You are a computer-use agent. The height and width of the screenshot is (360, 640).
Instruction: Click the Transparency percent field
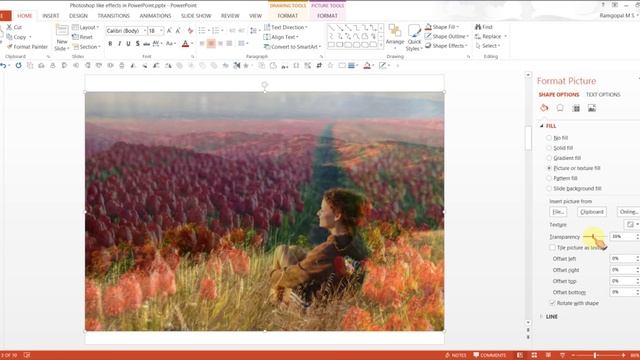[622, 236]
